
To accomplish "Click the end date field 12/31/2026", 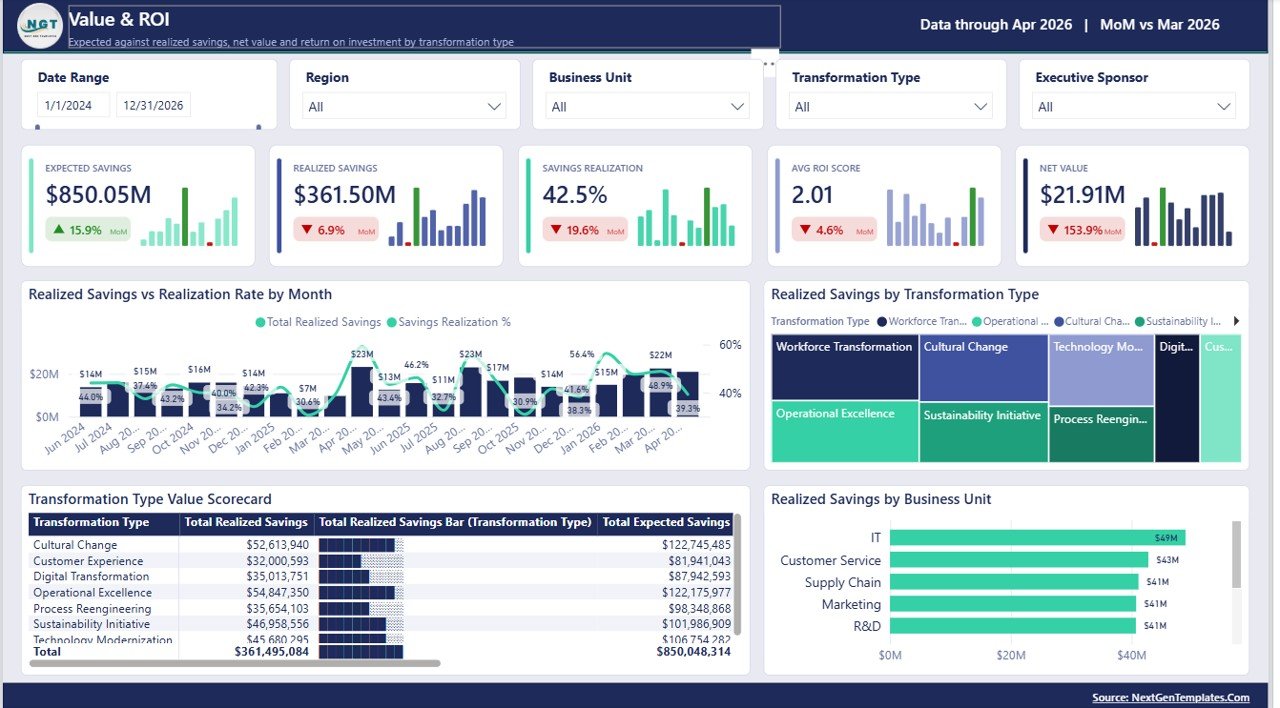I will (x=153, y=105).
